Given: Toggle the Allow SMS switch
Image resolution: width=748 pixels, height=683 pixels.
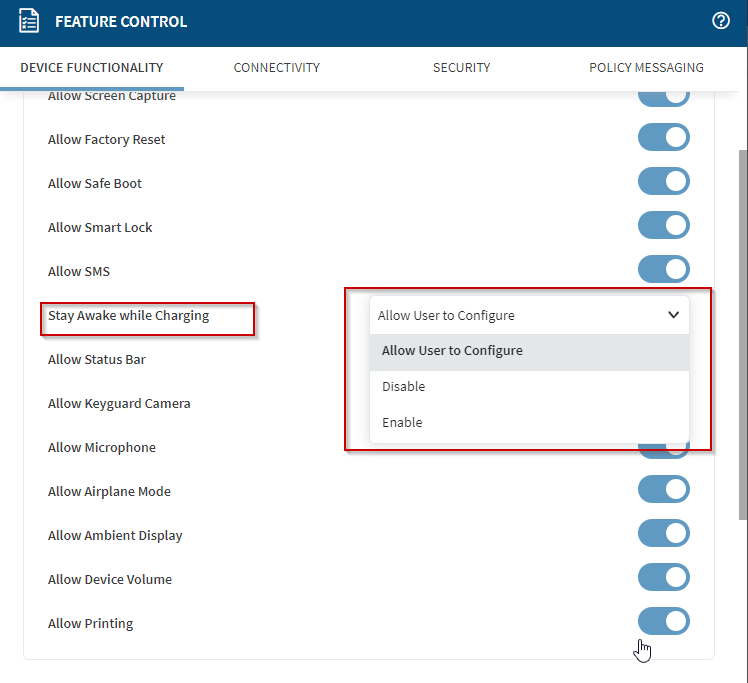Looking at the screenshot, I should click(x=664, y=269).
